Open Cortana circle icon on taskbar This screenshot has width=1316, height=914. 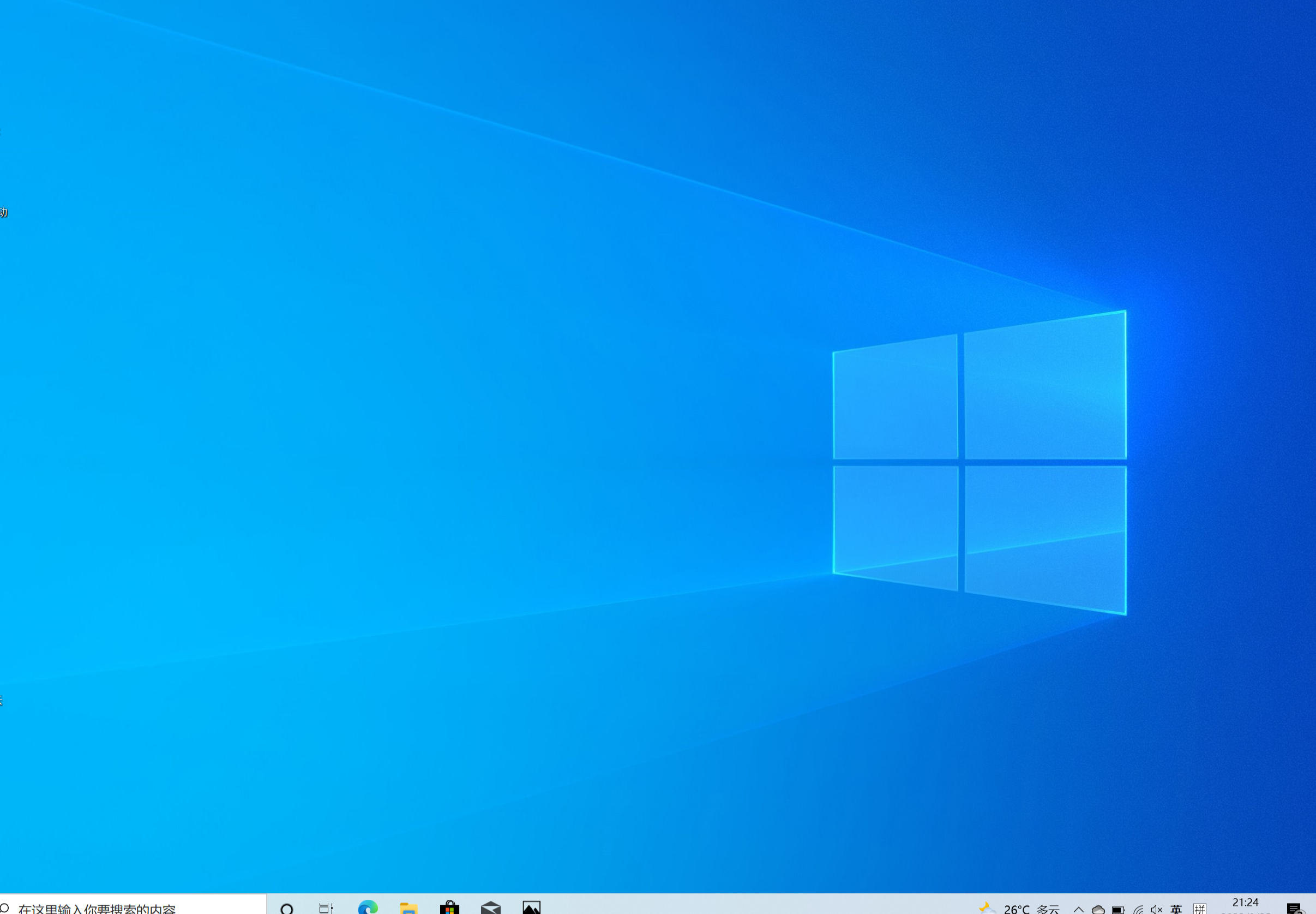click(287, 909)
